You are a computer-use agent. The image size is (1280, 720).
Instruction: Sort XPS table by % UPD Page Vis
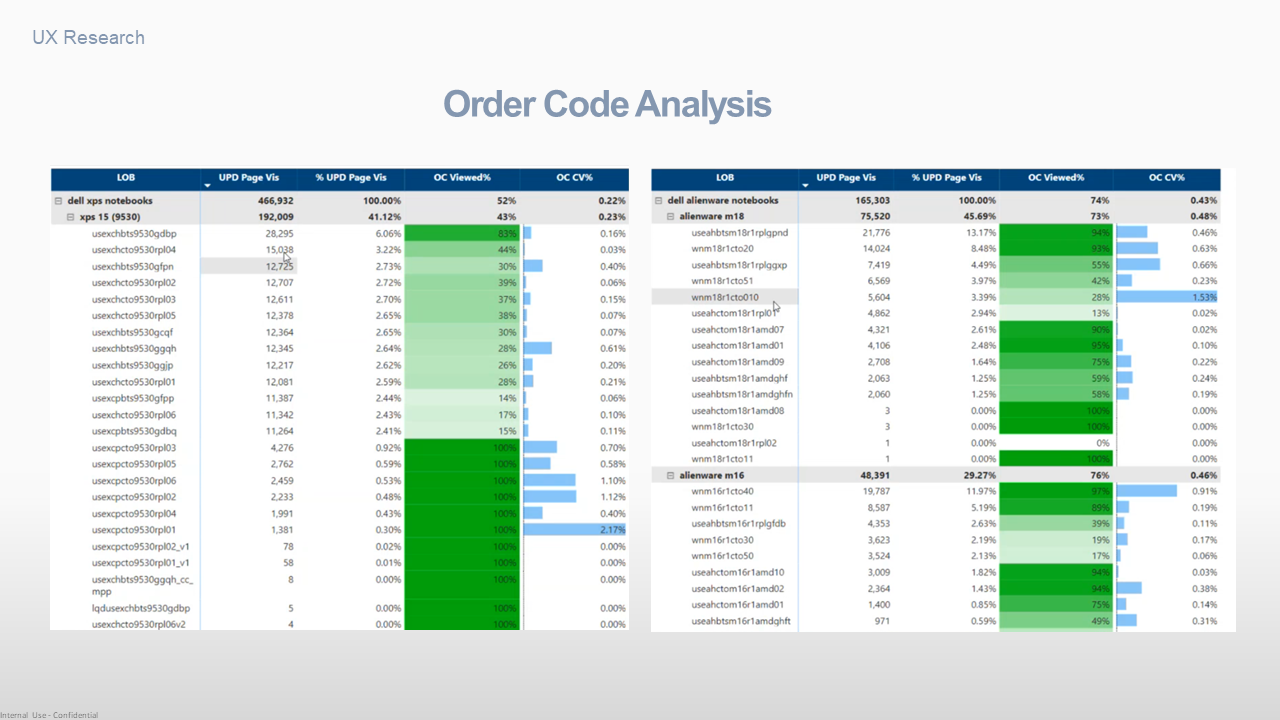point(351,178)
